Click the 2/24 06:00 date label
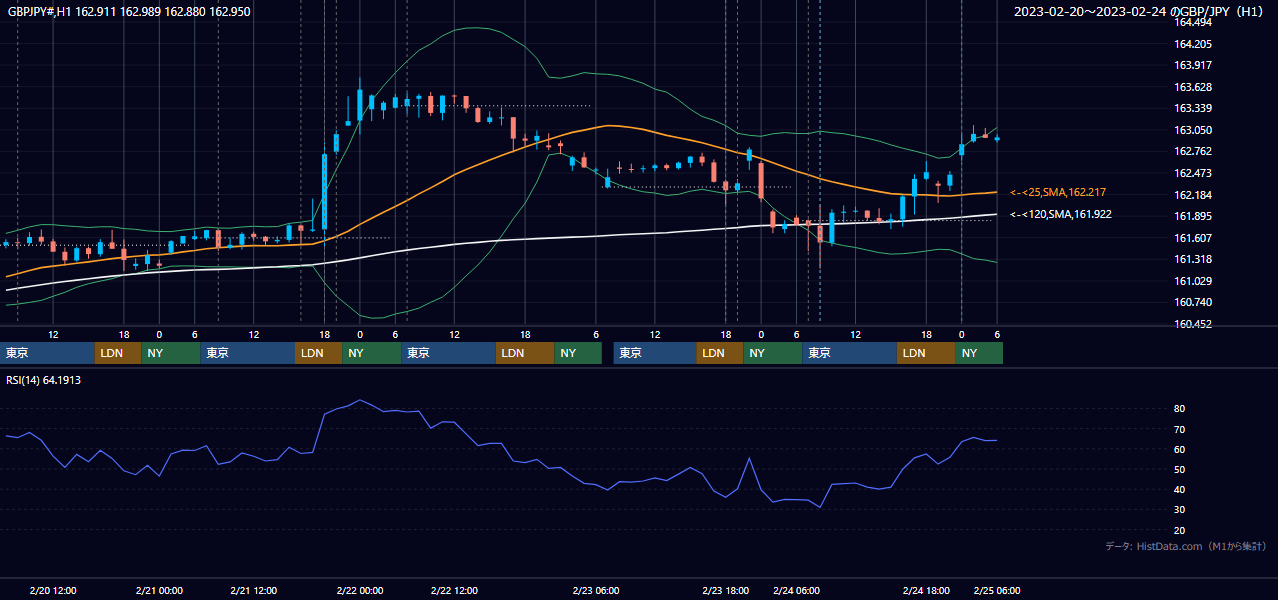The height and width of the screenshot is (600, 1278). (x=797, y=590)
